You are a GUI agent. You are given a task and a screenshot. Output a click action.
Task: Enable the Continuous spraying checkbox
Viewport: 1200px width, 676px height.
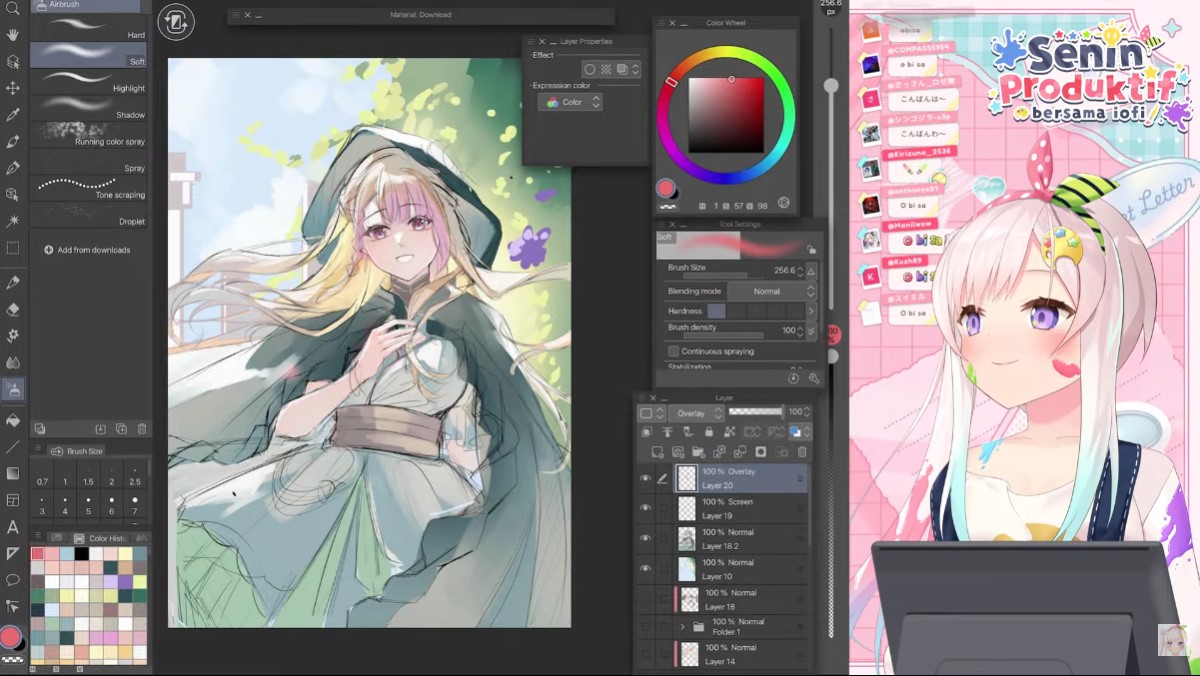673,351
